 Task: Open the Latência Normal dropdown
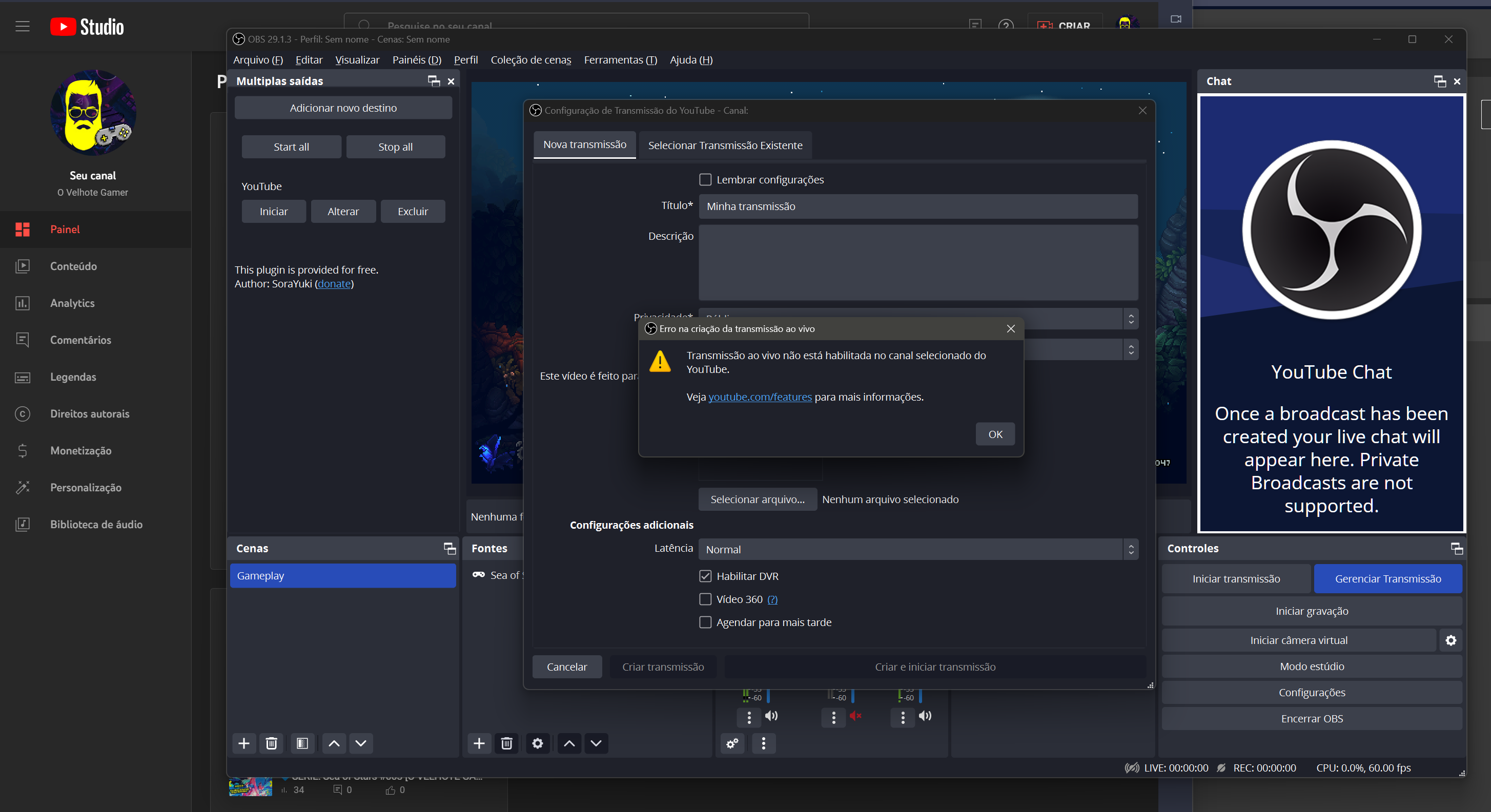pyautogui.click(x=918, y=549)
